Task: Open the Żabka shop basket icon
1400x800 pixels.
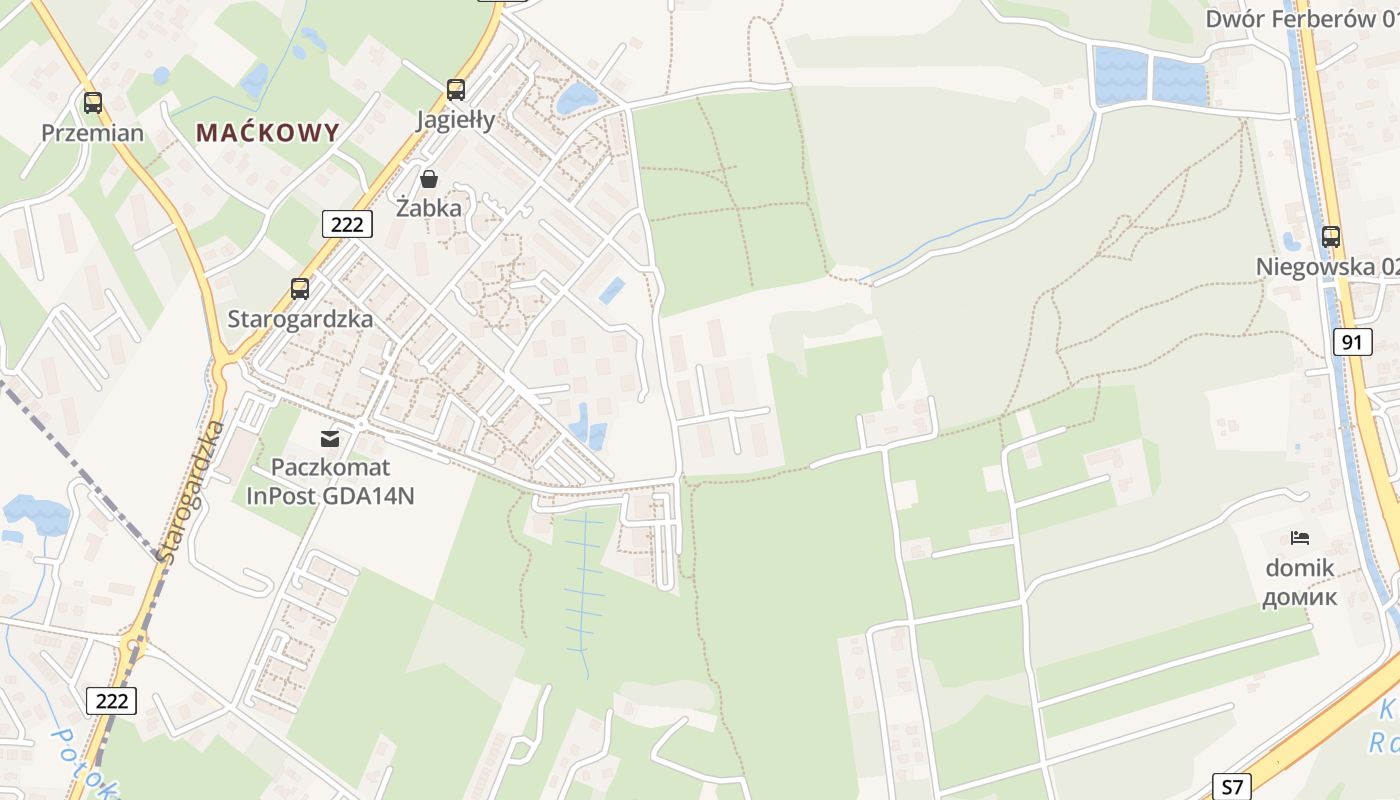Action: 429,179
